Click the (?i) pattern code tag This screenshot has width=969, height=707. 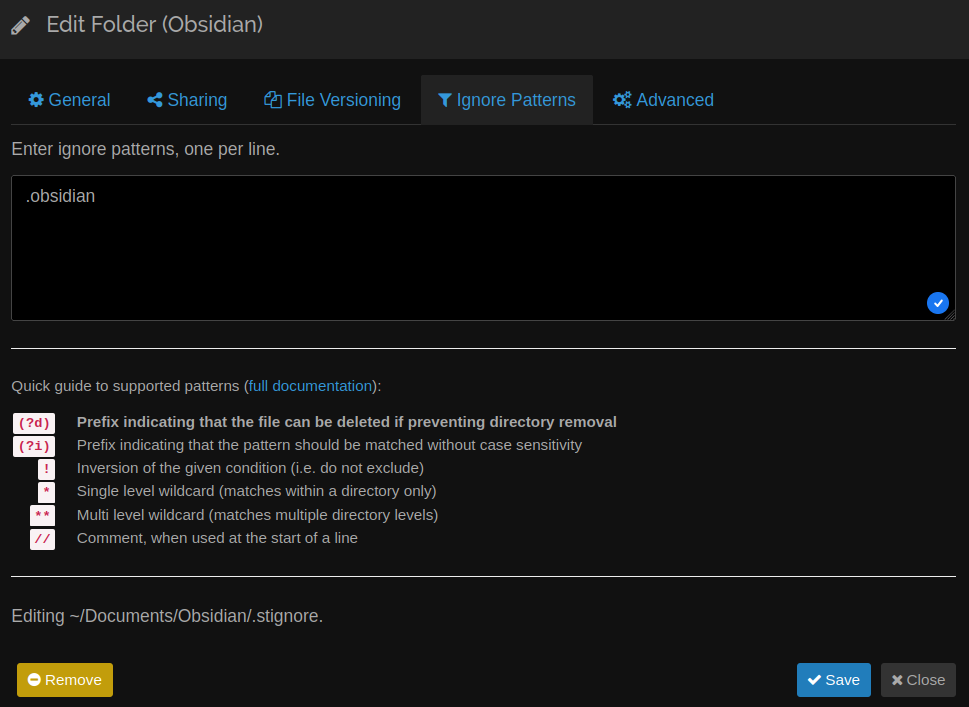(x=34, y=446)
